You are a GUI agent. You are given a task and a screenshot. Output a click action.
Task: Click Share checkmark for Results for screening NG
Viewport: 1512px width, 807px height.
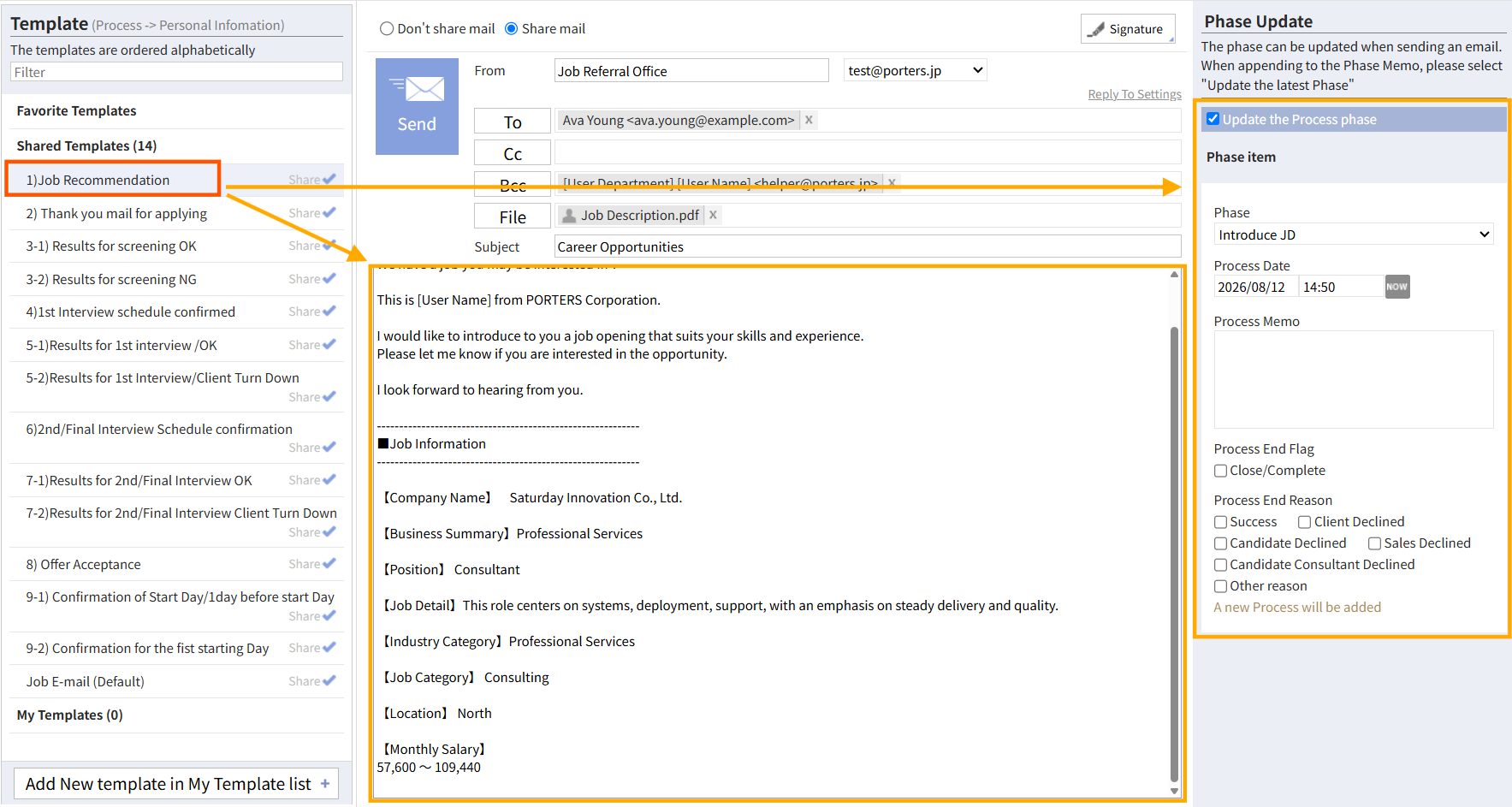click(329, 278)
